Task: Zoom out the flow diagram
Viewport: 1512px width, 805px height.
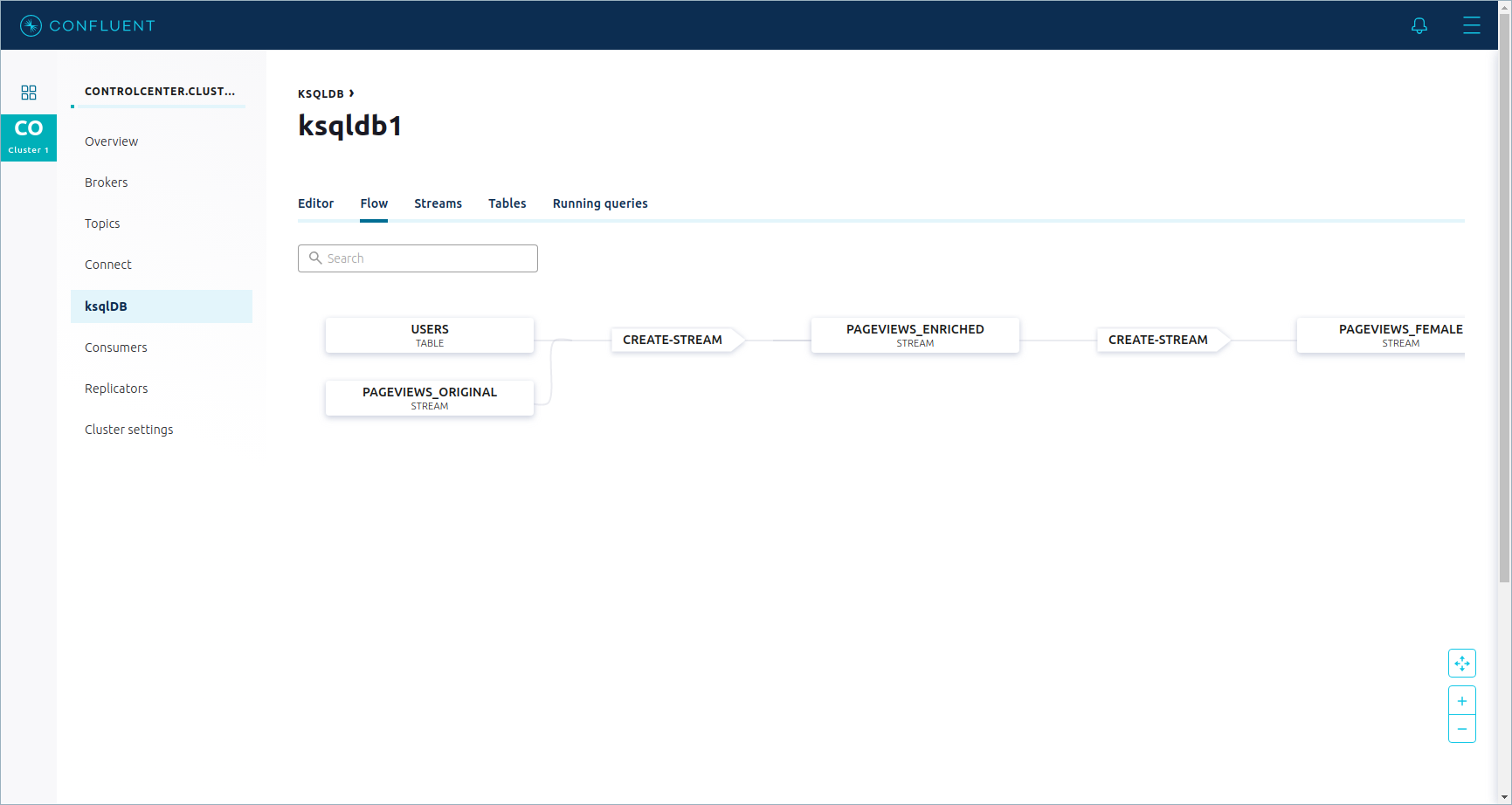Action: point(1462,729)
